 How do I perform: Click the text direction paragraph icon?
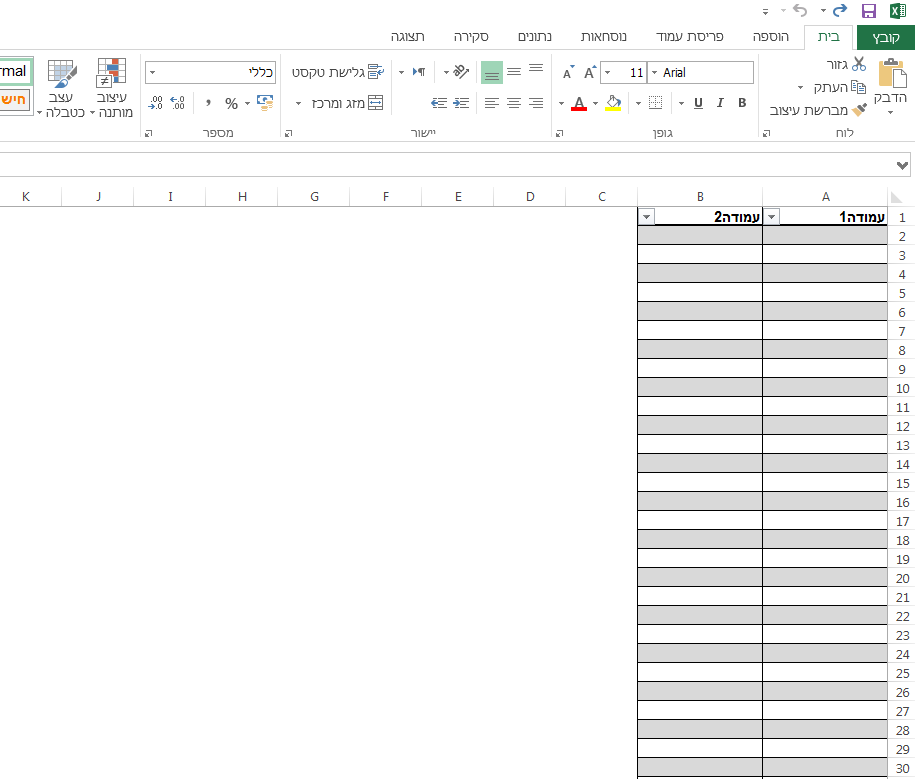tap(418, 72)
